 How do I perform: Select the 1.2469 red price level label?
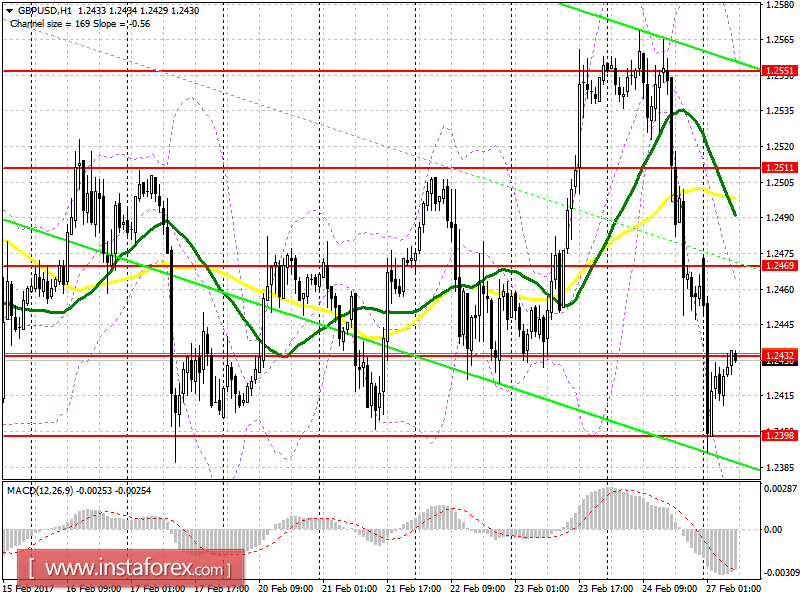pos(780,266)
